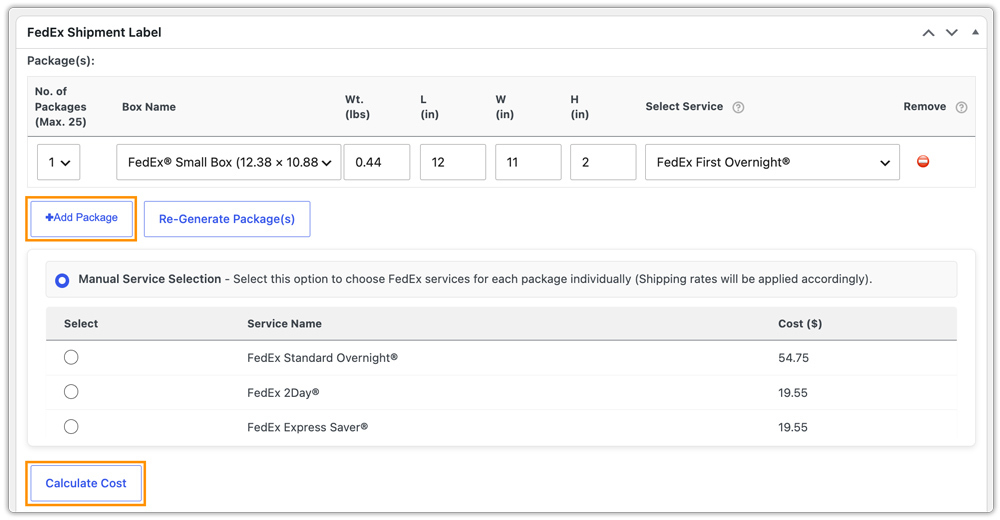Image resolution: width=1000 pixels, height=520 pixels.
Task: Click the Add Package button
Action: tap(82, 218)
